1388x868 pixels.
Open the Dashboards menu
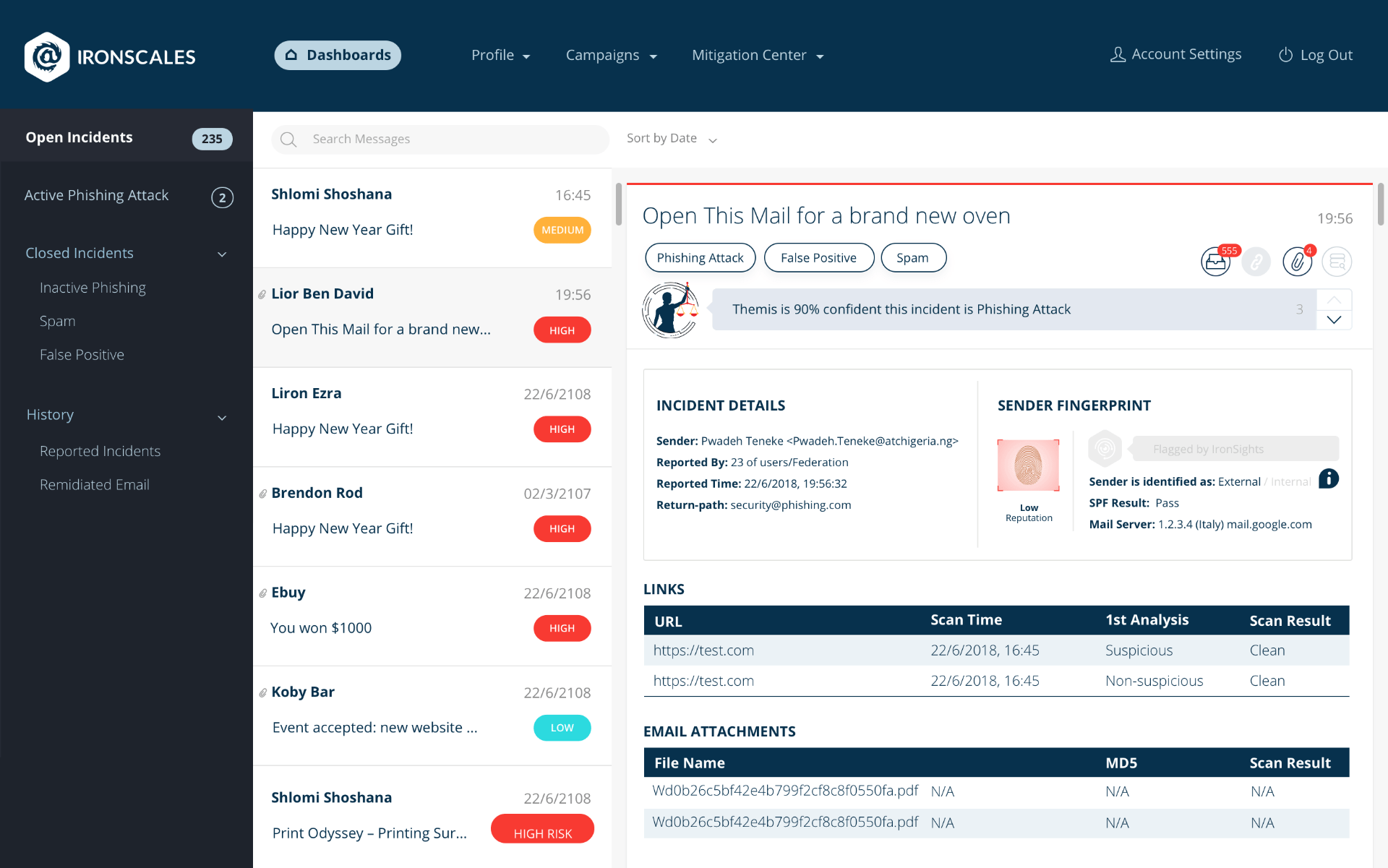click(x=337, y=54)
